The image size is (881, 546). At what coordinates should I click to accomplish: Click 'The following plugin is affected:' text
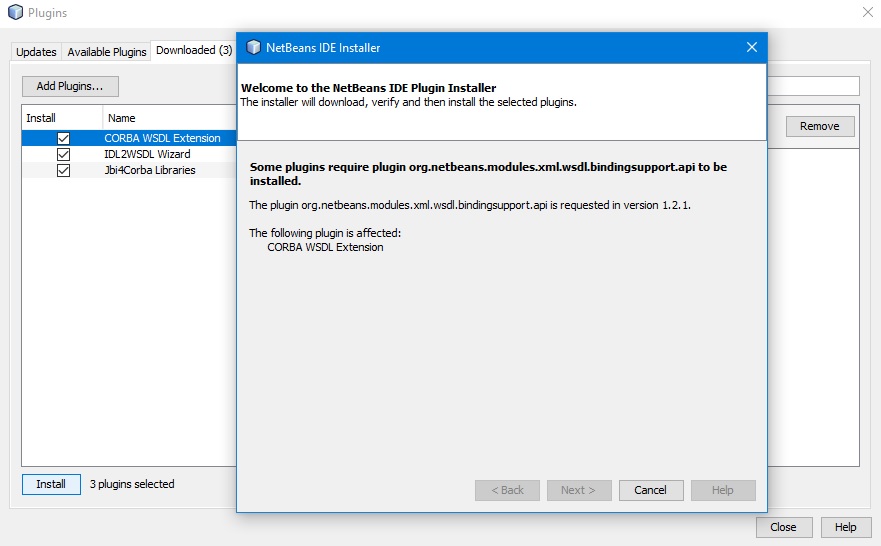325,233
